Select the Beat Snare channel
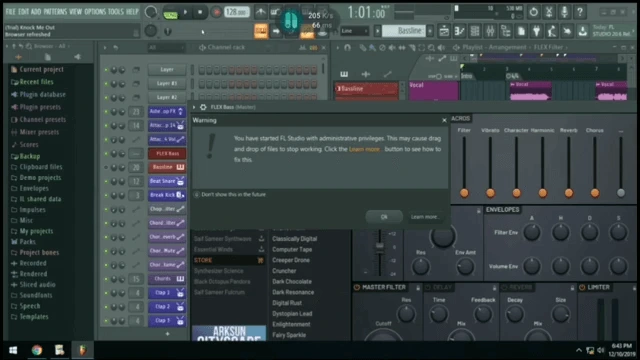Viewport: 640px width, 360px height. pyautogui.click(x=167, y=181)
